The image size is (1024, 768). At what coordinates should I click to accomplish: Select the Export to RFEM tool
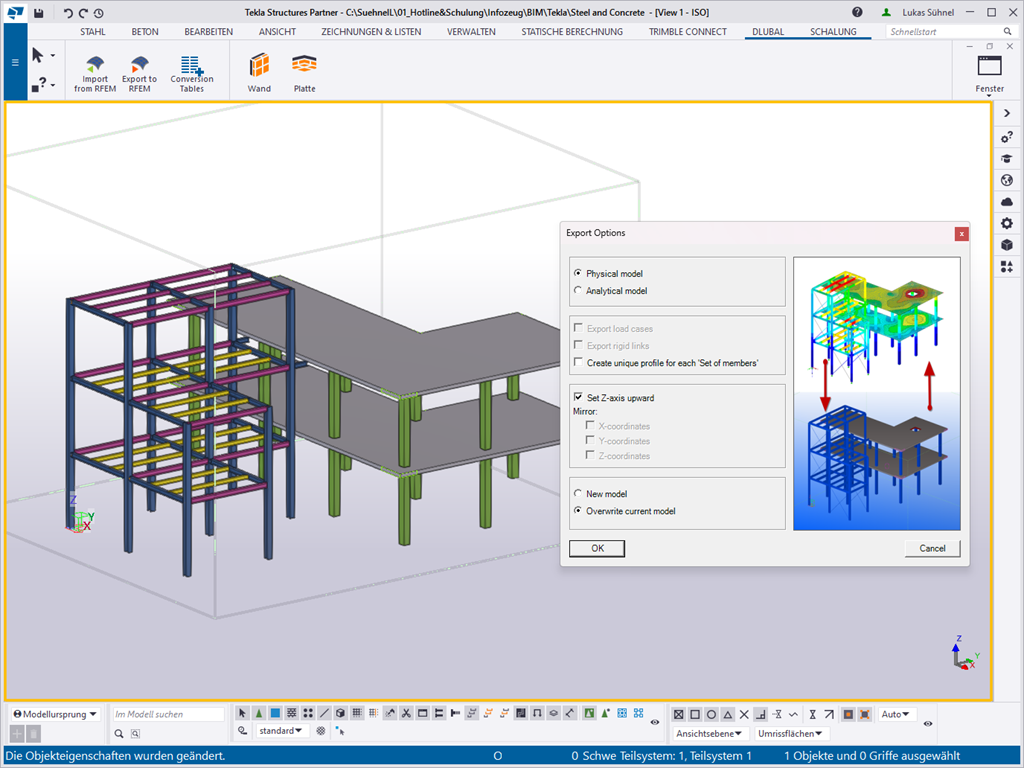[x=139, y=70]
